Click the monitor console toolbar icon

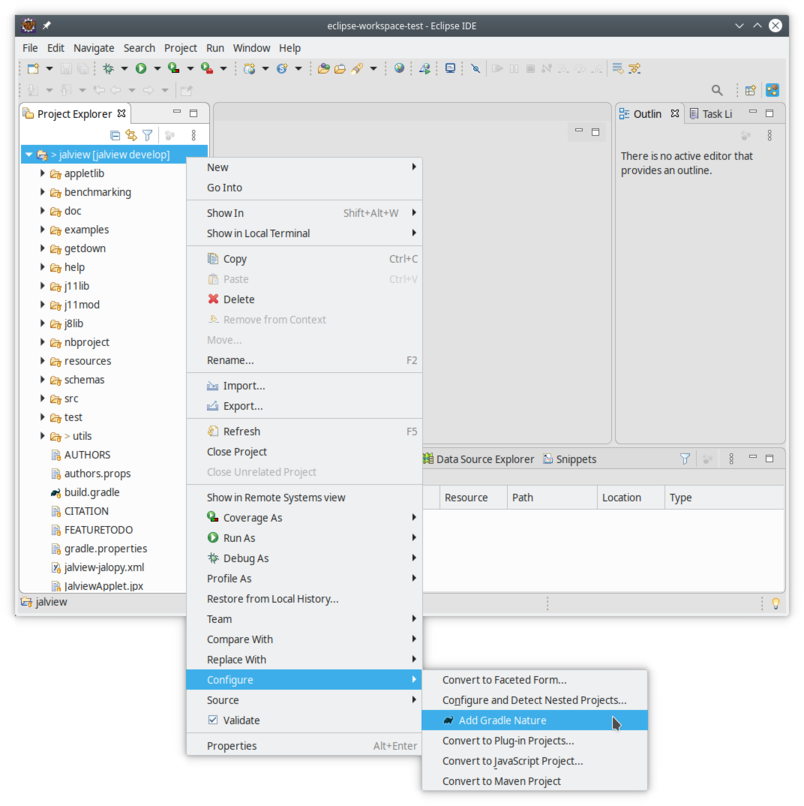(x=450, y=68)
